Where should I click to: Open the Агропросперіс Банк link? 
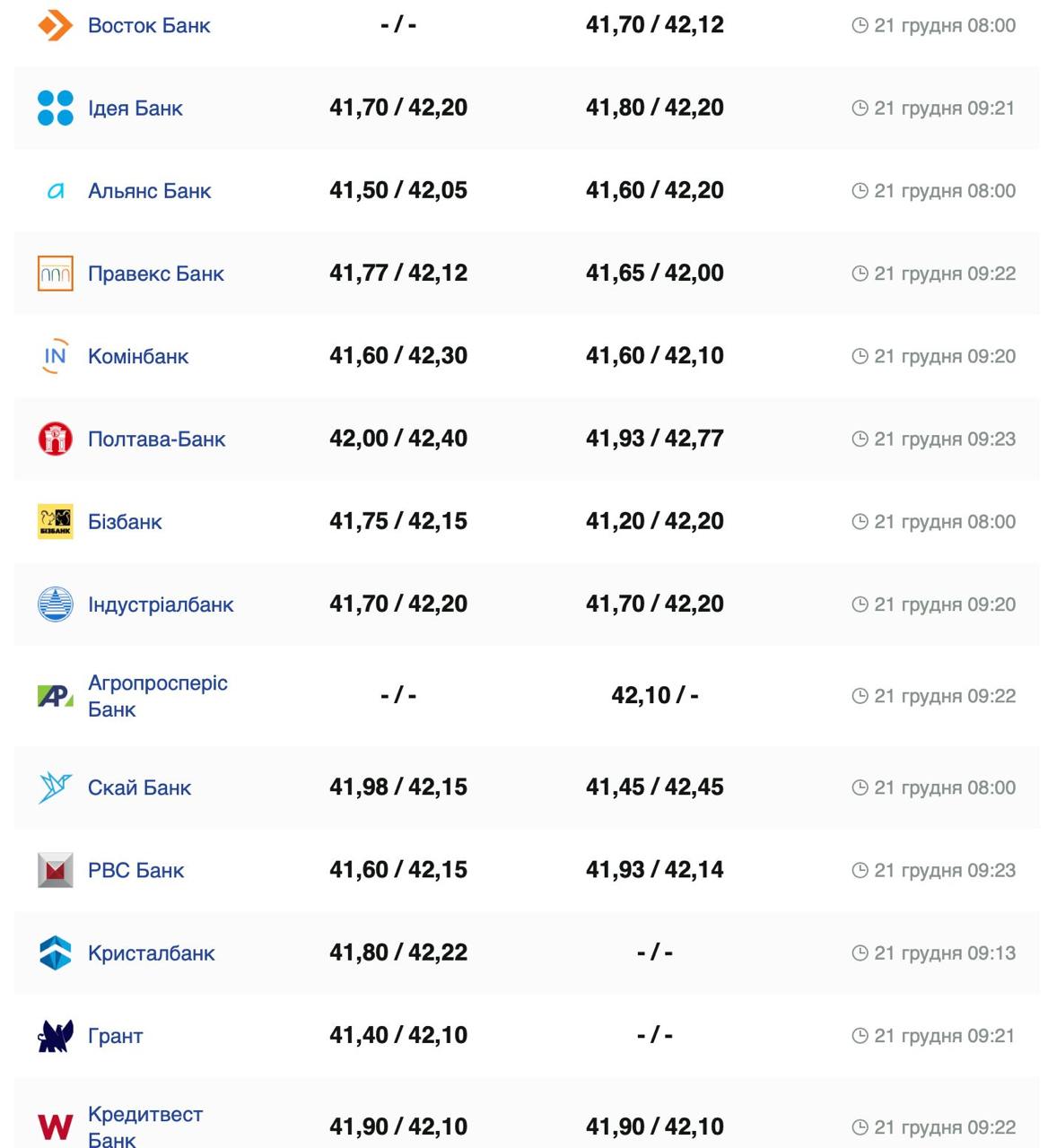pos(157,696)
